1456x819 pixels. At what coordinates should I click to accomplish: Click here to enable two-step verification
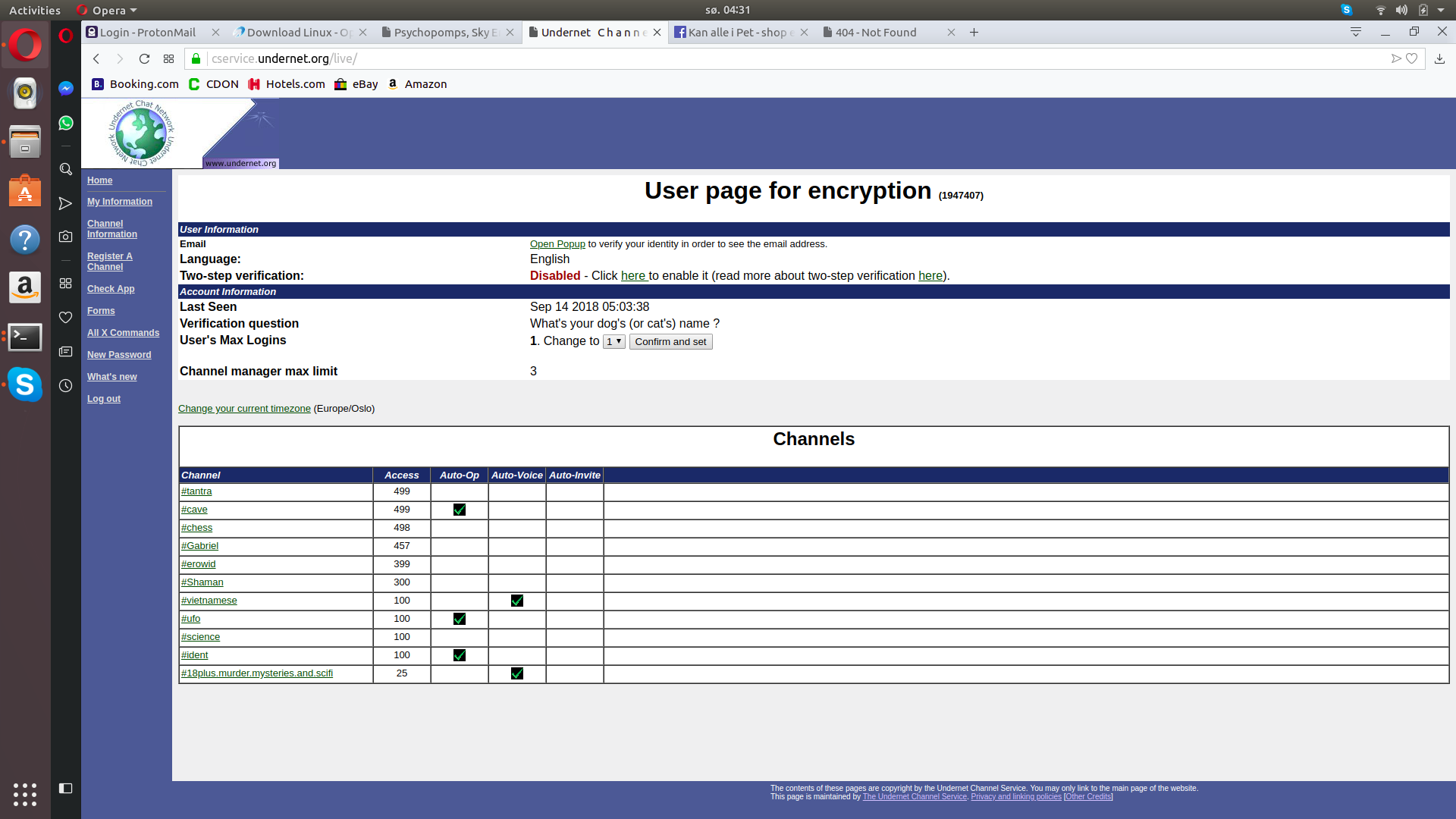(634, 276)
